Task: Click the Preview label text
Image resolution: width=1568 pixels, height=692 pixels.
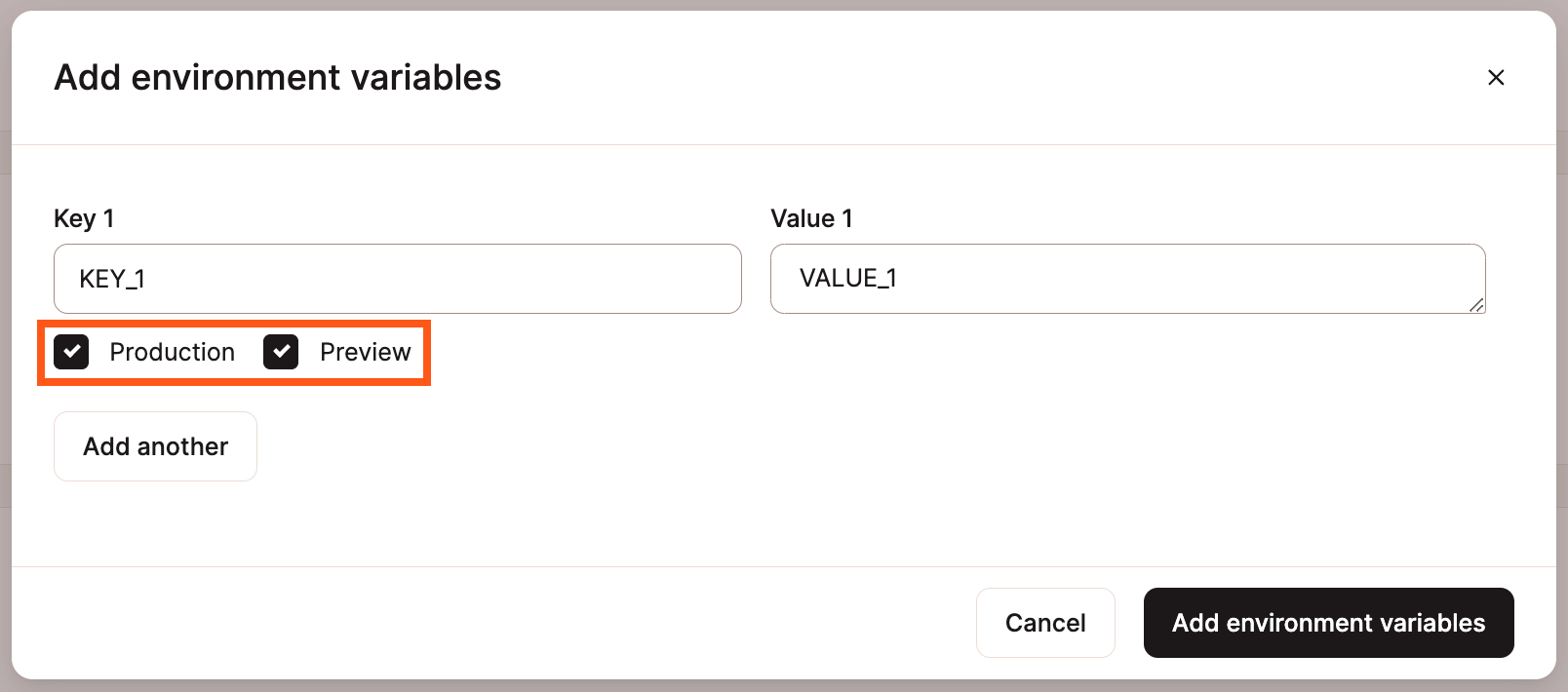Action: [x=365, y=352]
